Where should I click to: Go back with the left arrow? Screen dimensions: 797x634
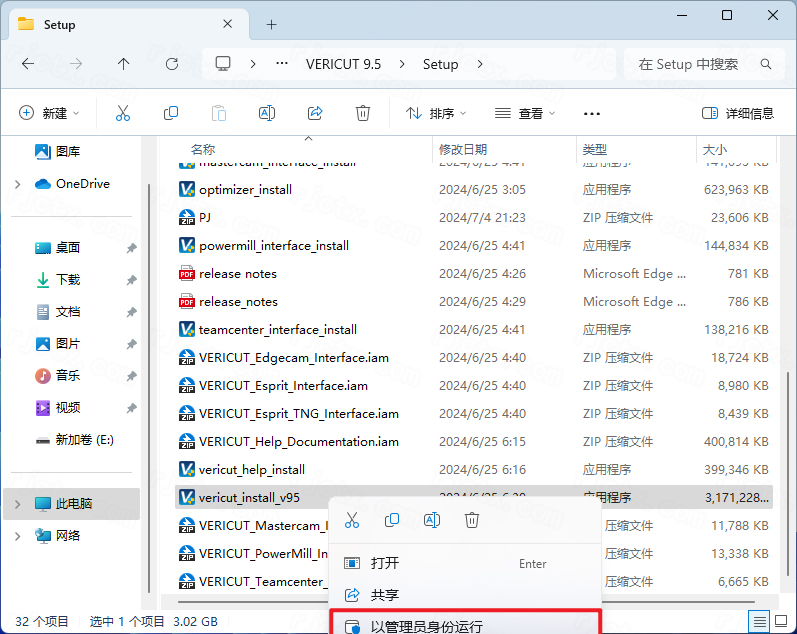pos(28,64)
